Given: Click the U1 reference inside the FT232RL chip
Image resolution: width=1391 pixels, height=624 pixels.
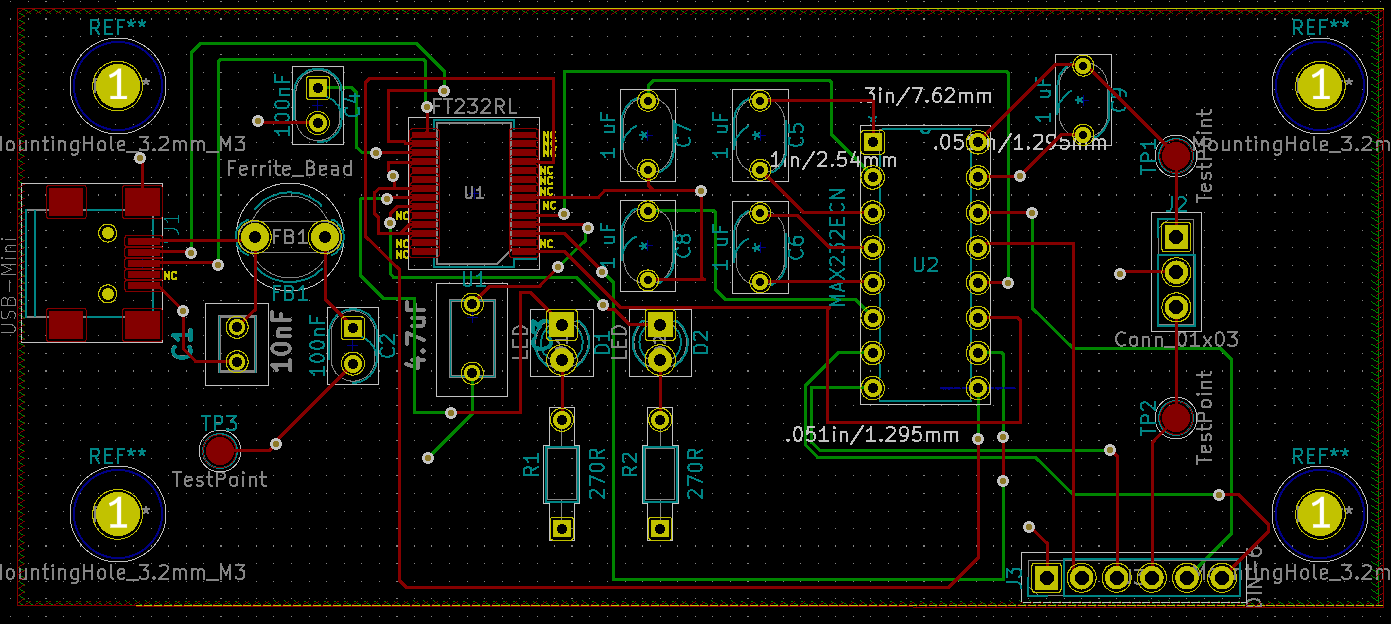Looking at the screenshot, I should click(x=473, y=192).
